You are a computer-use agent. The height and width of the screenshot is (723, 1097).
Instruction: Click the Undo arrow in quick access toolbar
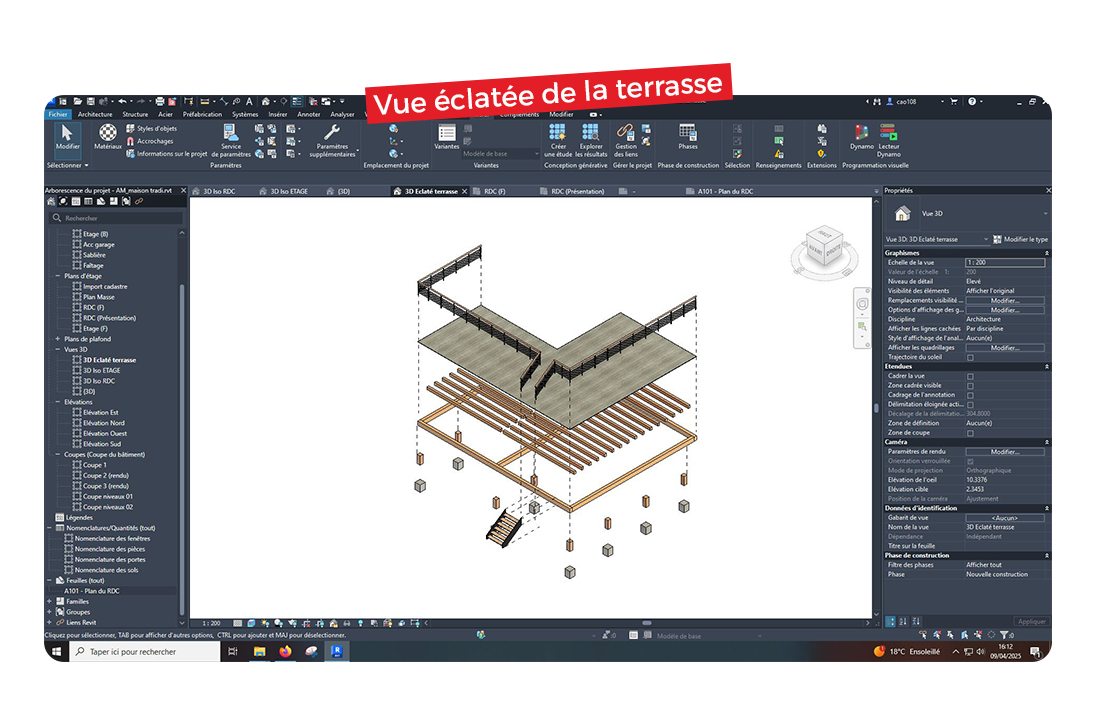122,101
